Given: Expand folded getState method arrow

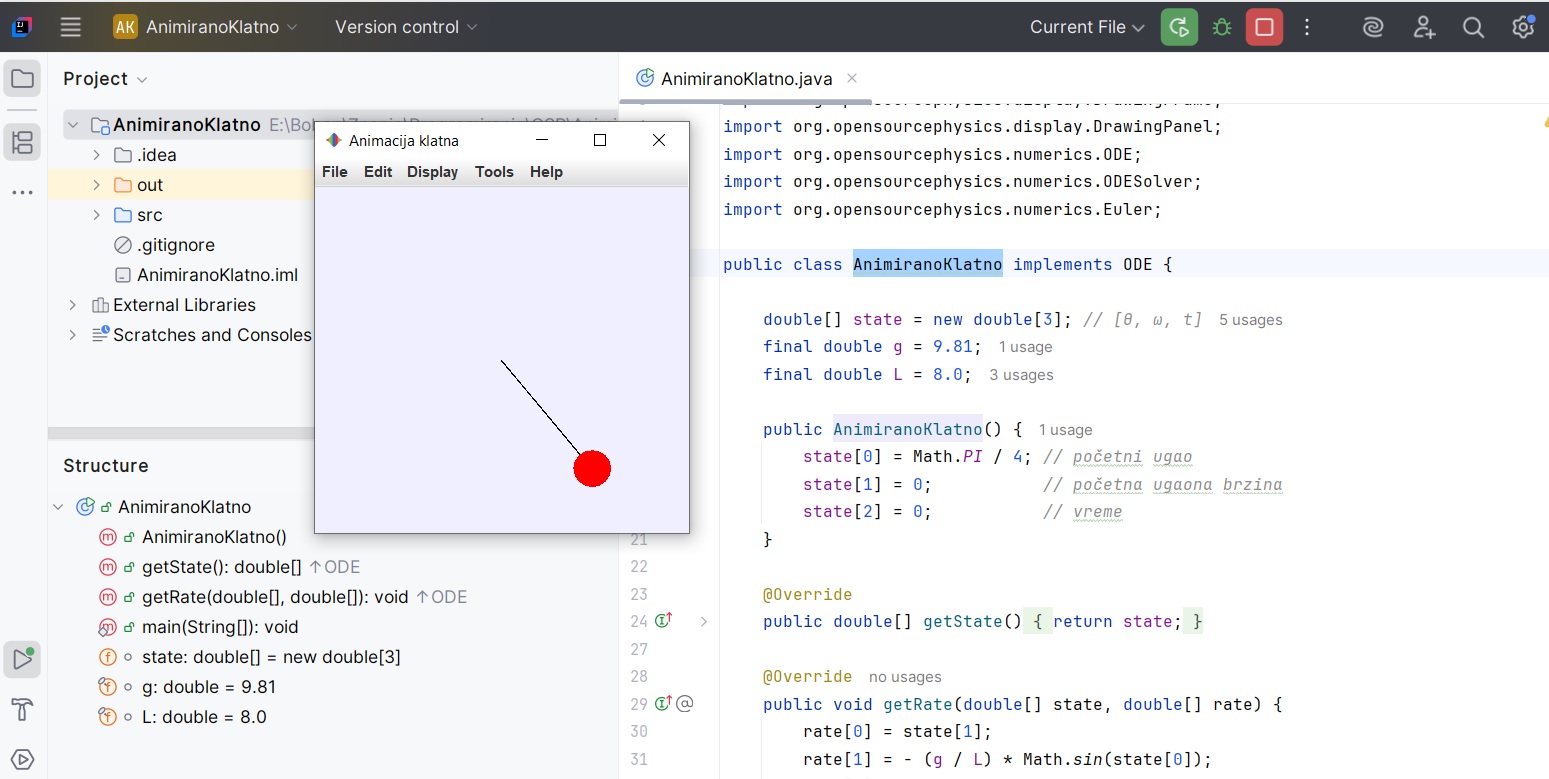Looking at the screenshot, I should pos(703,621).
